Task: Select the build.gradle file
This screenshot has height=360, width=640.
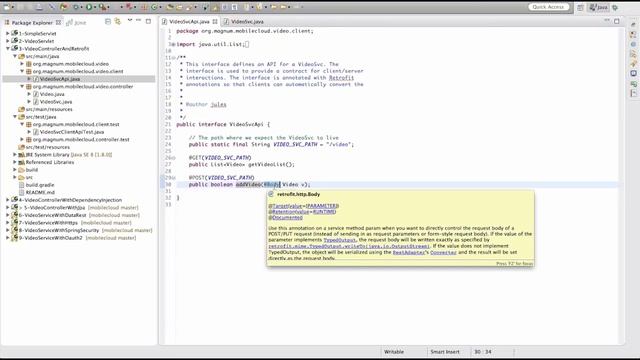Action: pos(40,185)
